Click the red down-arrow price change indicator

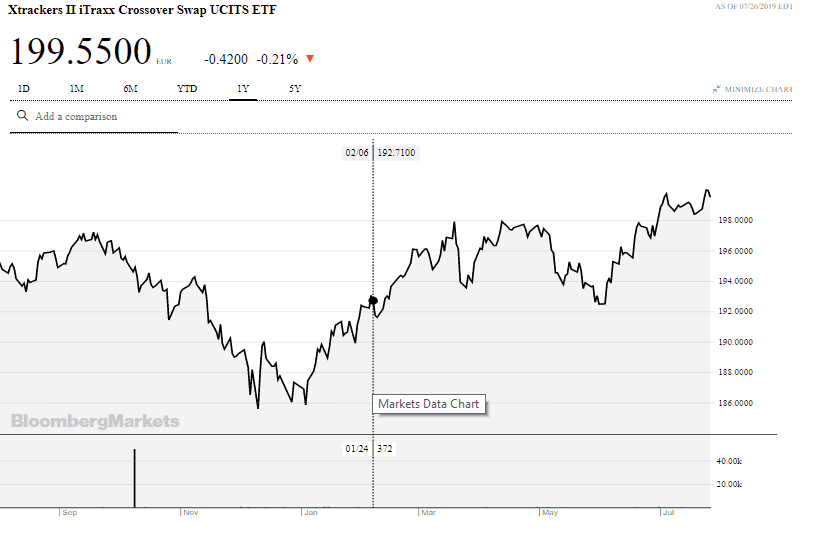[x=310, y=59]
